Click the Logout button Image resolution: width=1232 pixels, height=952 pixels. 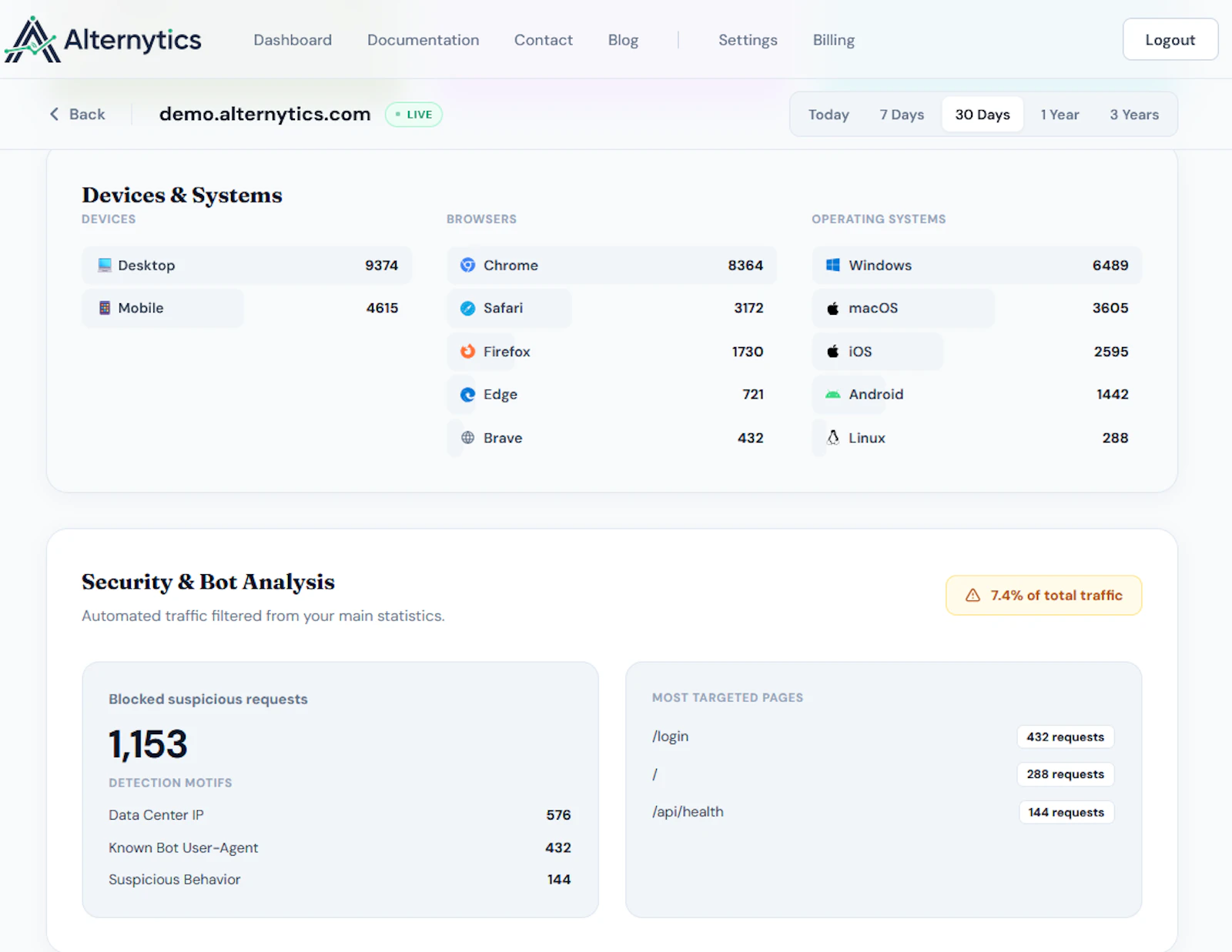1170,39
